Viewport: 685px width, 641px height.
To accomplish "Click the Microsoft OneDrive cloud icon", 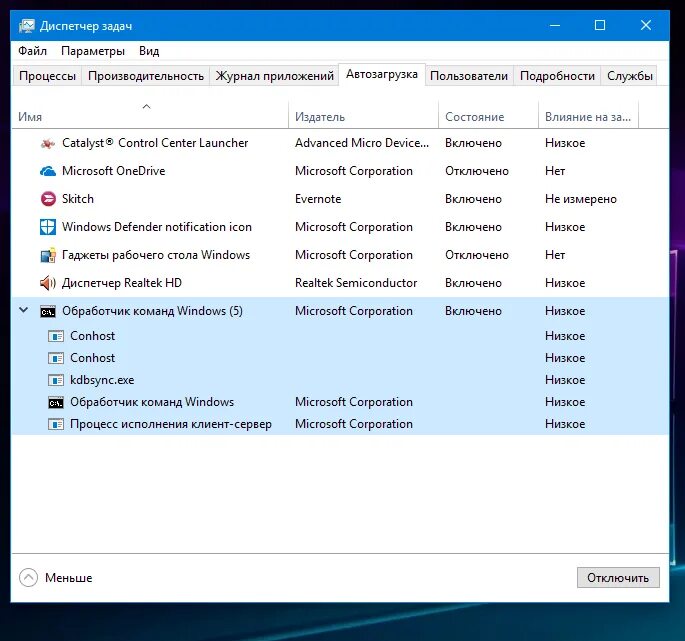I will (48, 171).
